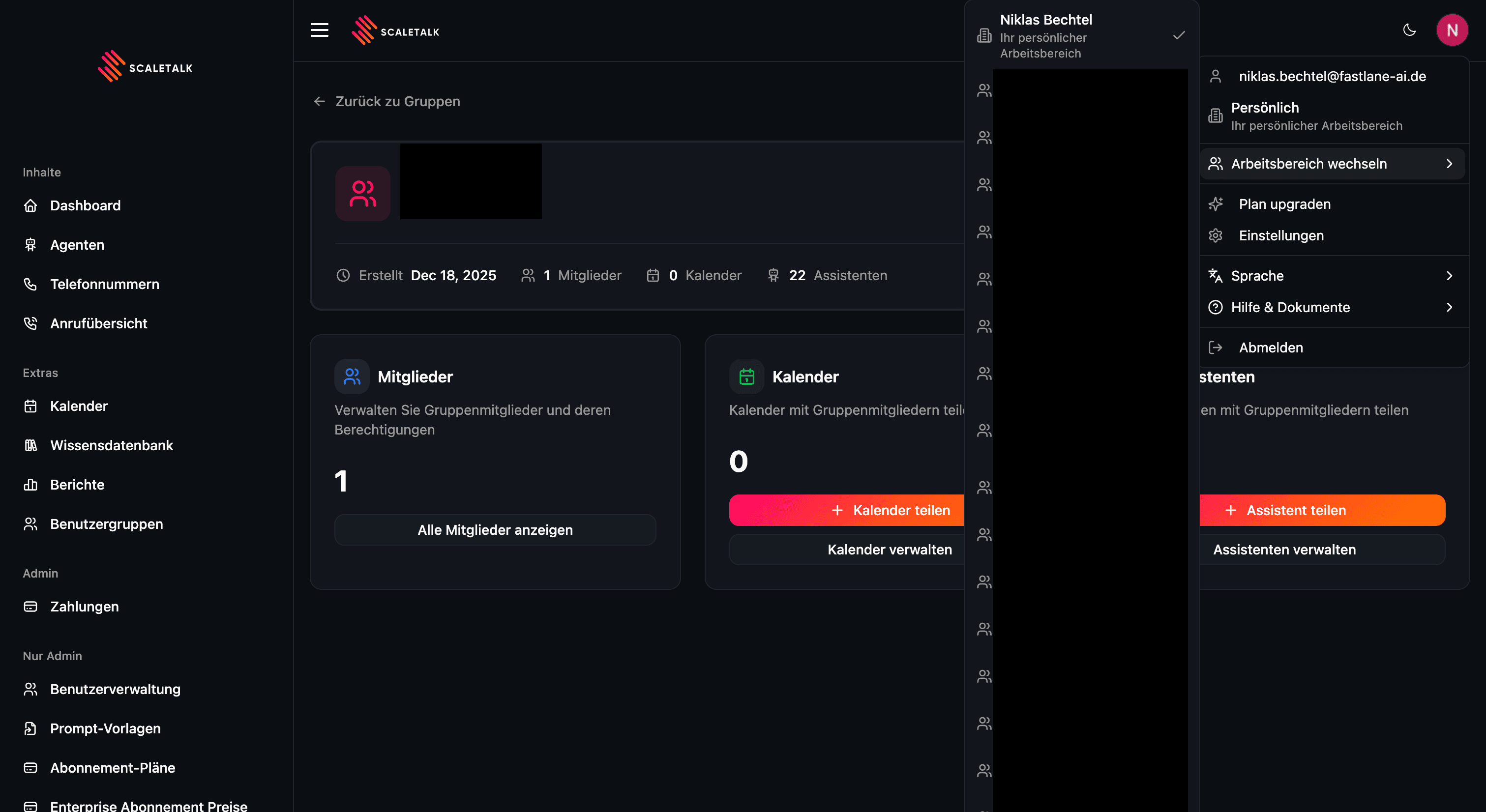Click the hamburger menu icon
Image resolution: width=1486 pixels, height=812 pixels.
coord(319,30)
